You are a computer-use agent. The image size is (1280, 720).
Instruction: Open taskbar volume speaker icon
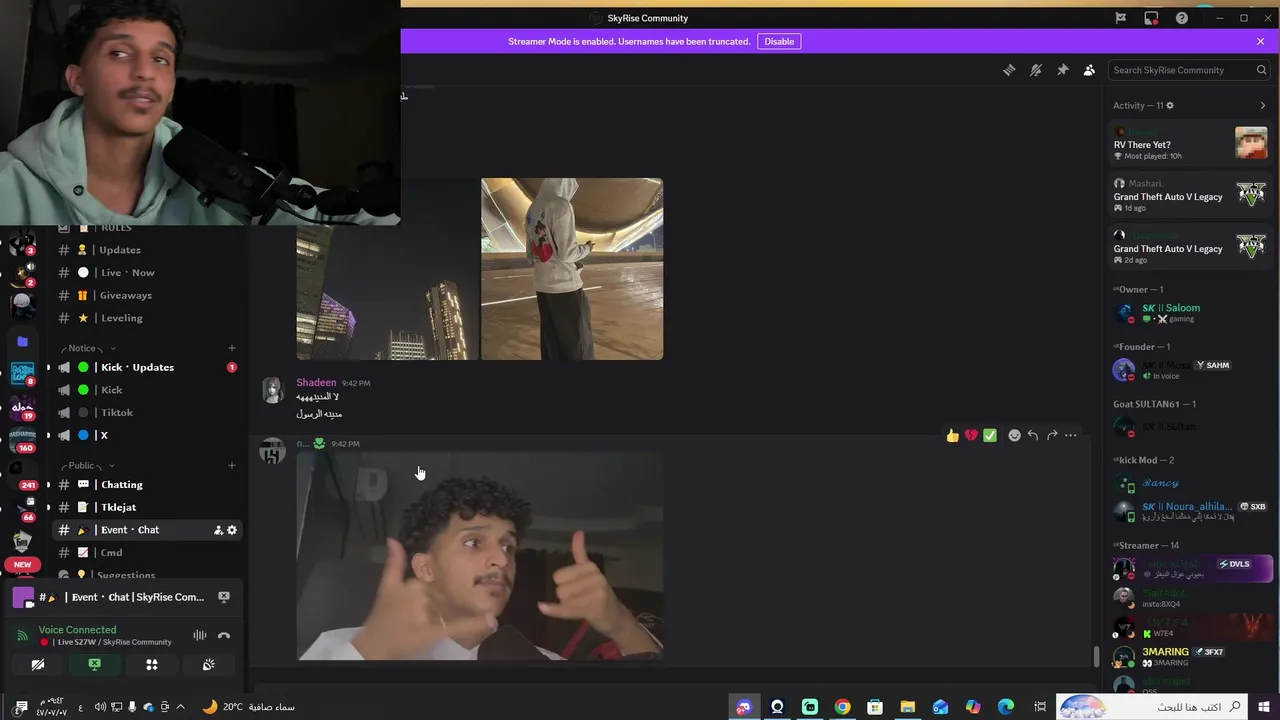point(100,707)
